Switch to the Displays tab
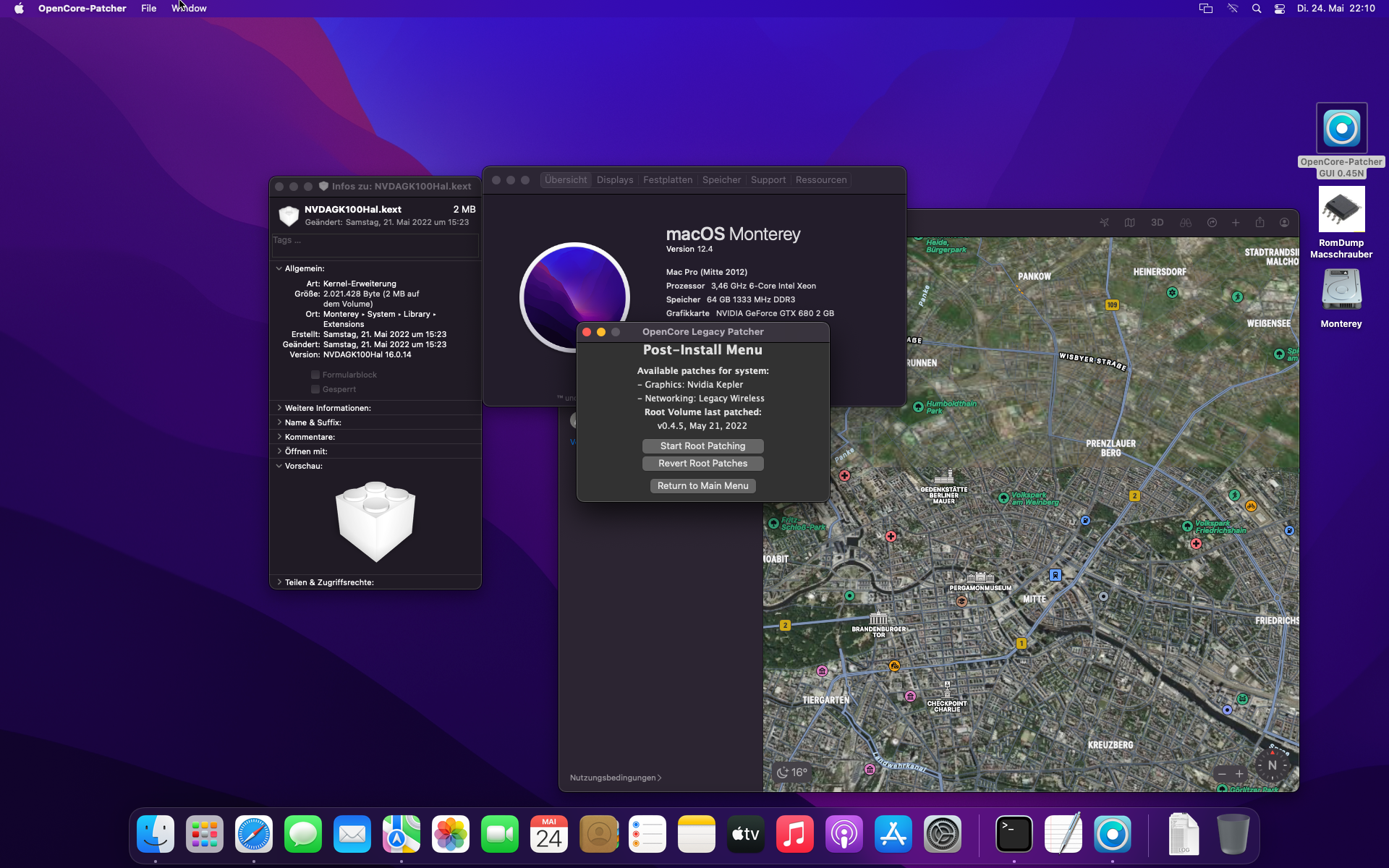The width and height of the screenshot is (1389, 868). (x=614, y=180)
